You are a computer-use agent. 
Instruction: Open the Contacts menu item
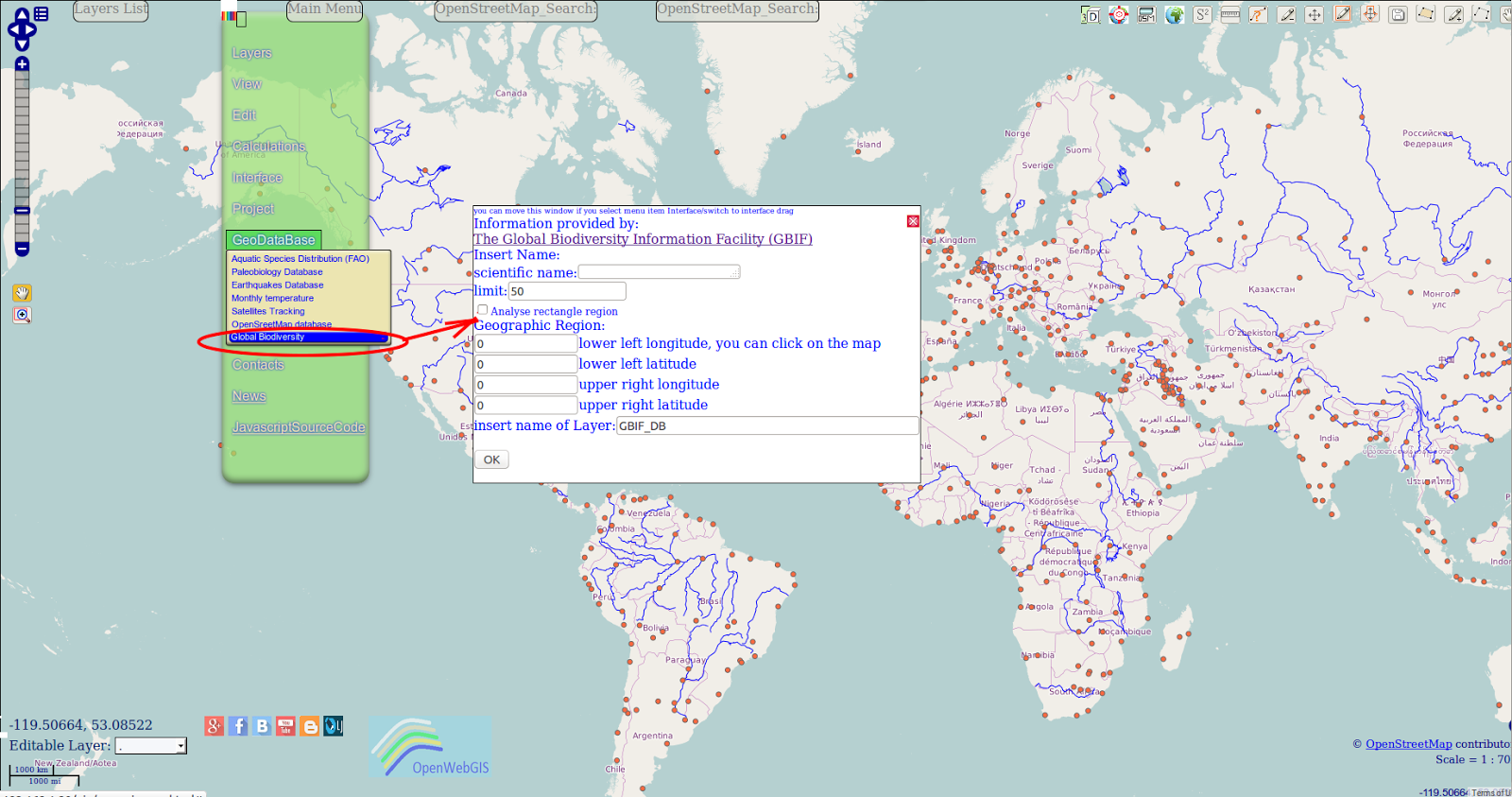[258, 365]
